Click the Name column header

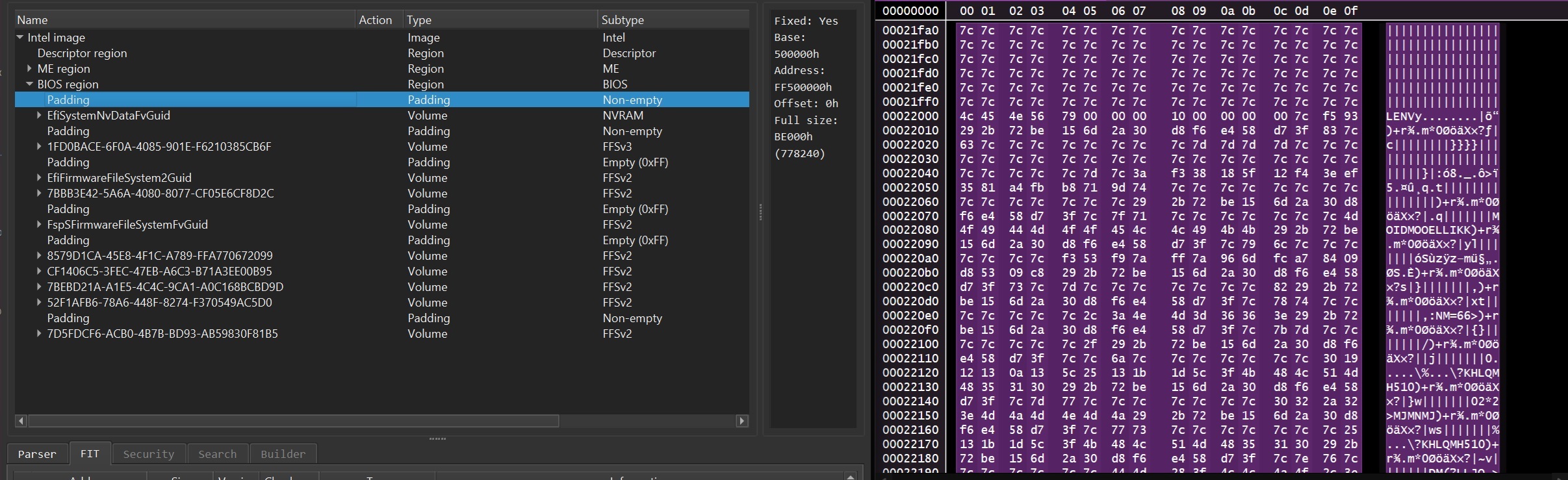click(x=32, y=20)
